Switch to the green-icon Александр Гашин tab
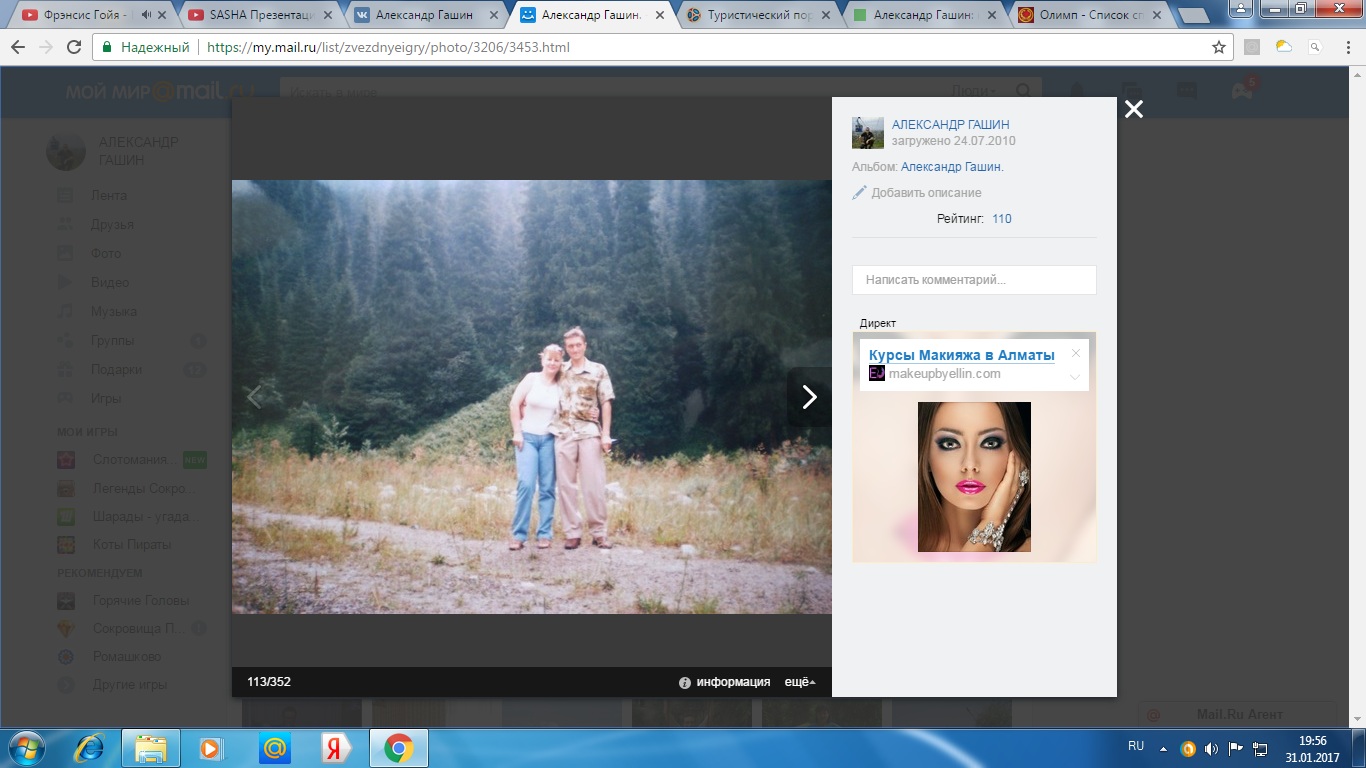 click(x=922, y=15)
